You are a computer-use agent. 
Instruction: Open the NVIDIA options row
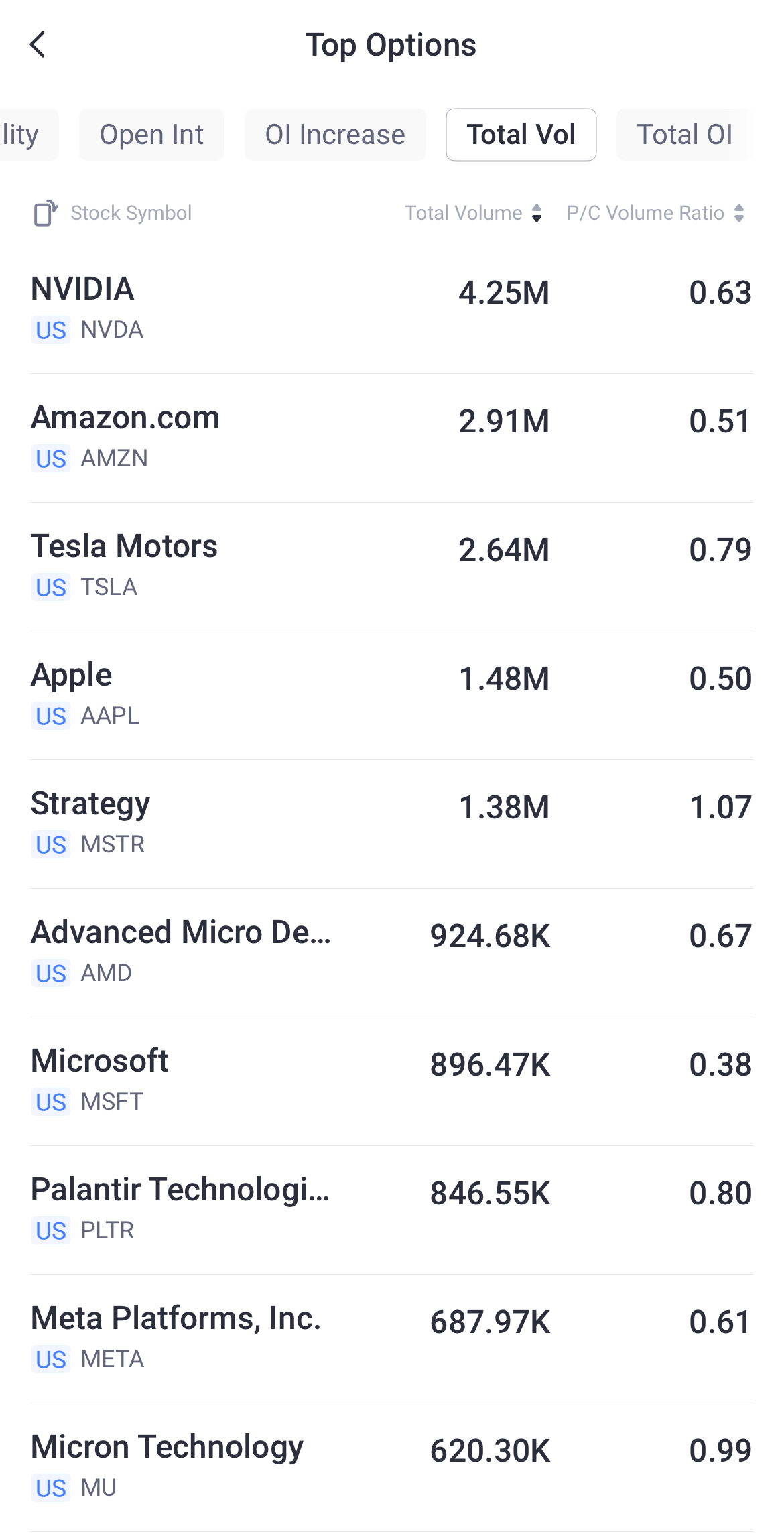tap(392, 308)
